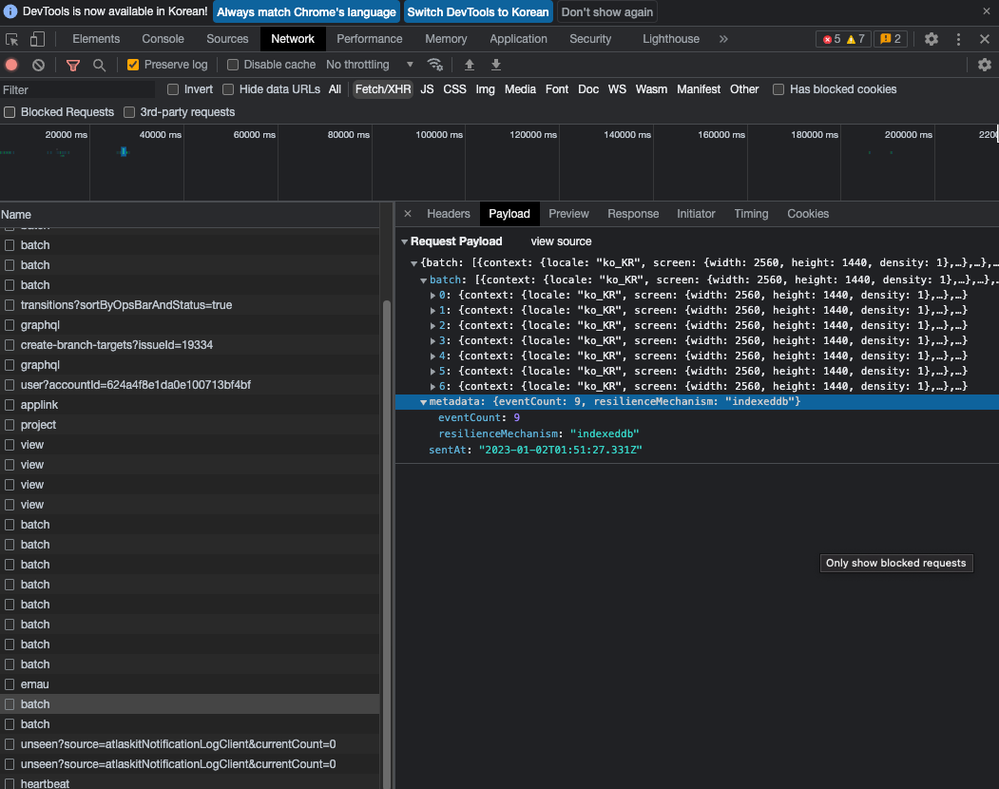Stop recording network log
999x789 pixels.
tap(12, 65)
